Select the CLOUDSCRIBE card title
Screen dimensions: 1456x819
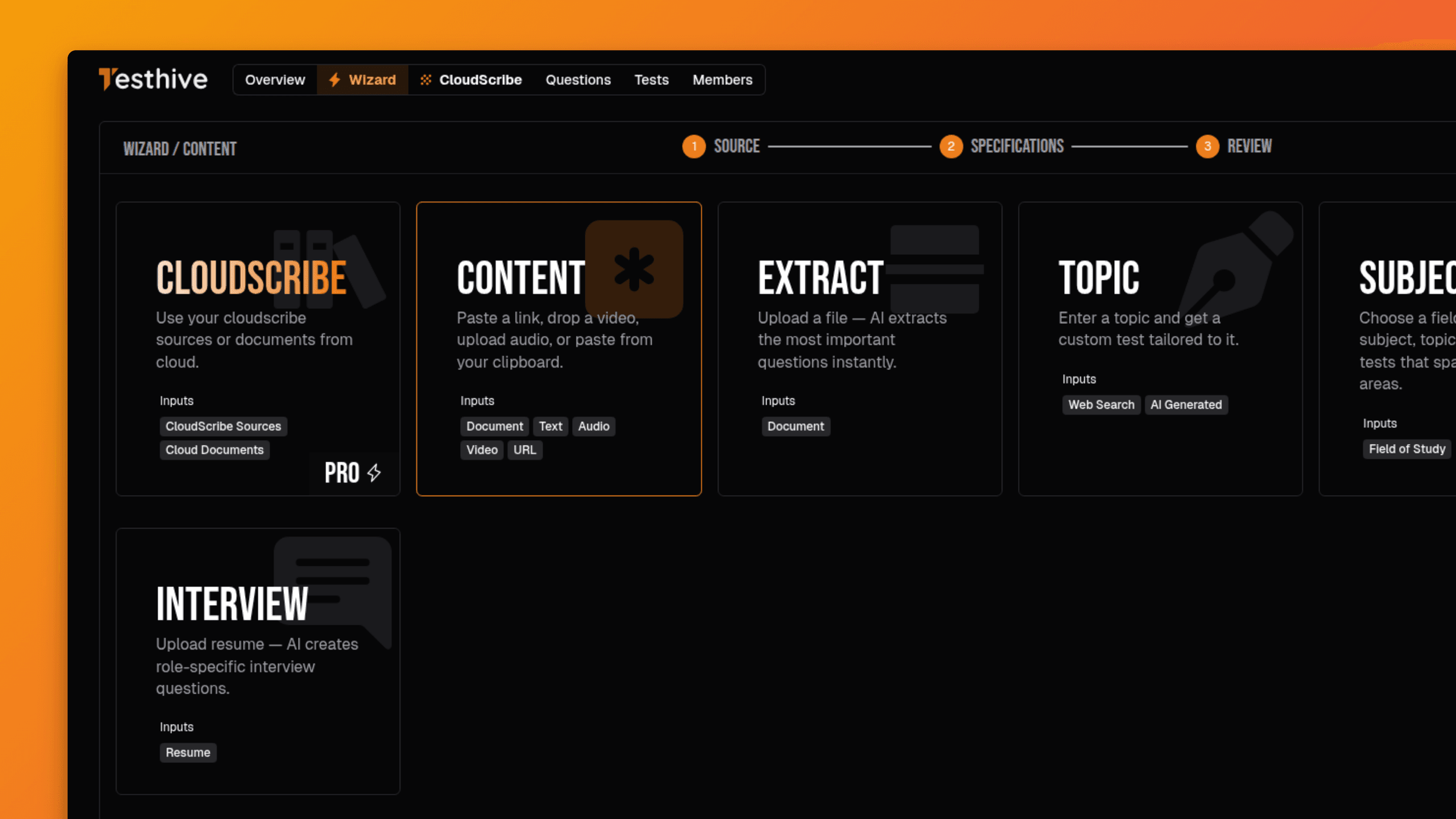(x=251, y=278)
